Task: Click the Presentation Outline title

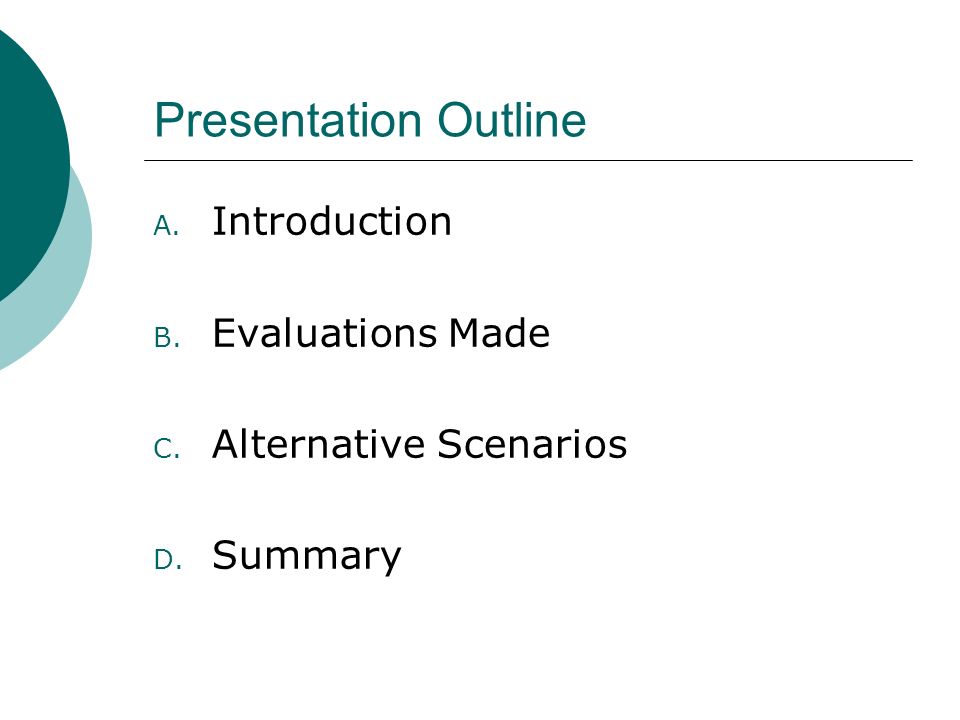Action: click(370, 120)
